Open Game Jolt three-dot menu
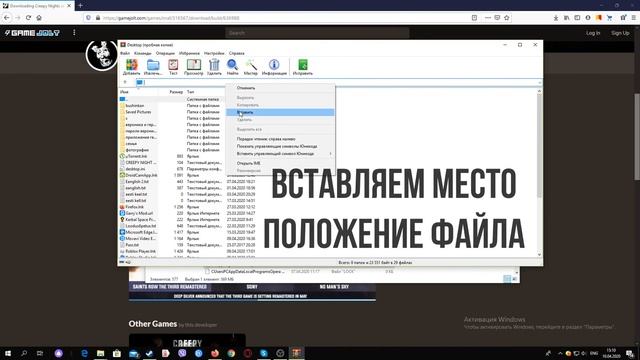The height and width of the screenshot is (360, 640). point(74,32)
